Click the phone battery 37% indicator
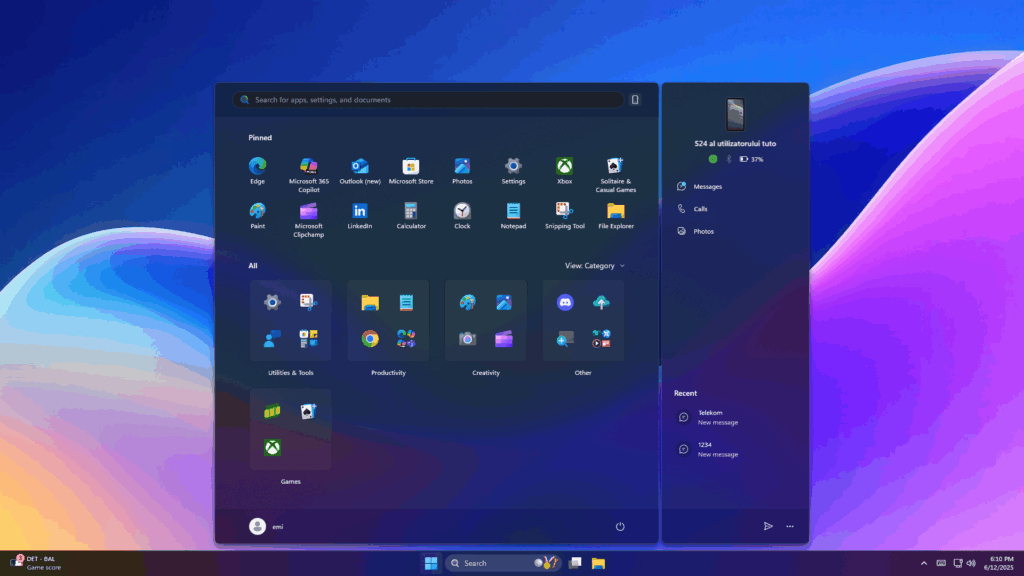The width and height of the screenshot is (1024, 576). [751, 159]
